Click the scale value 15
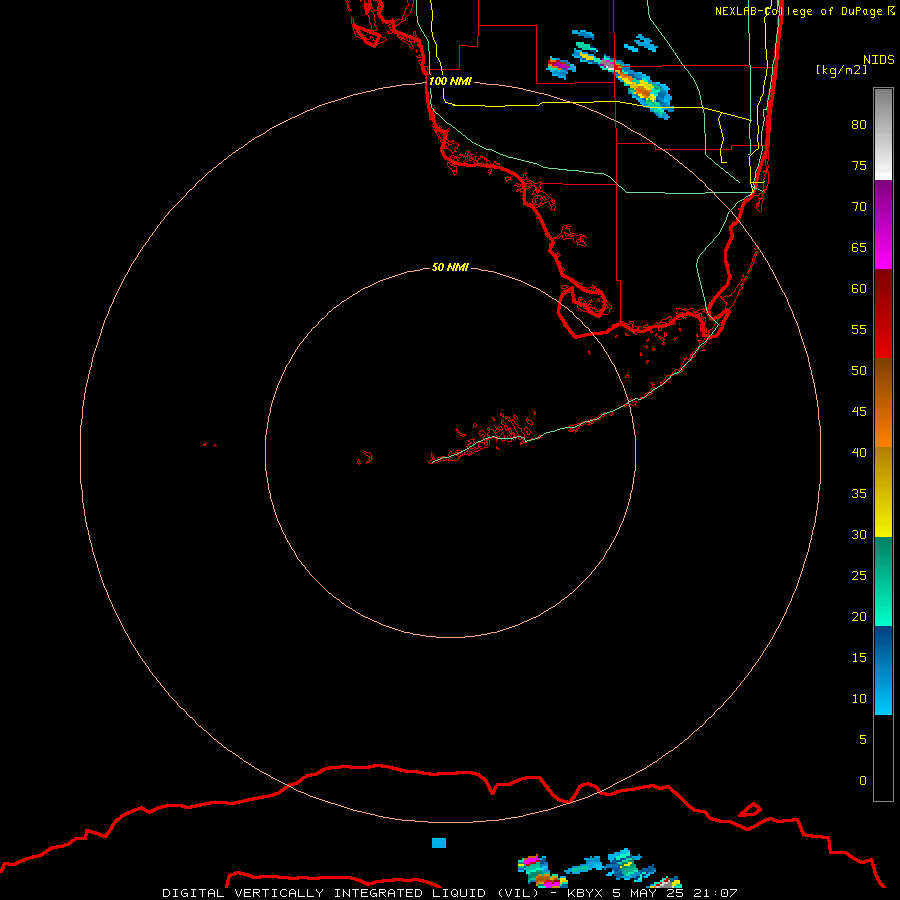The image size is (900, 900). [859, 658]
